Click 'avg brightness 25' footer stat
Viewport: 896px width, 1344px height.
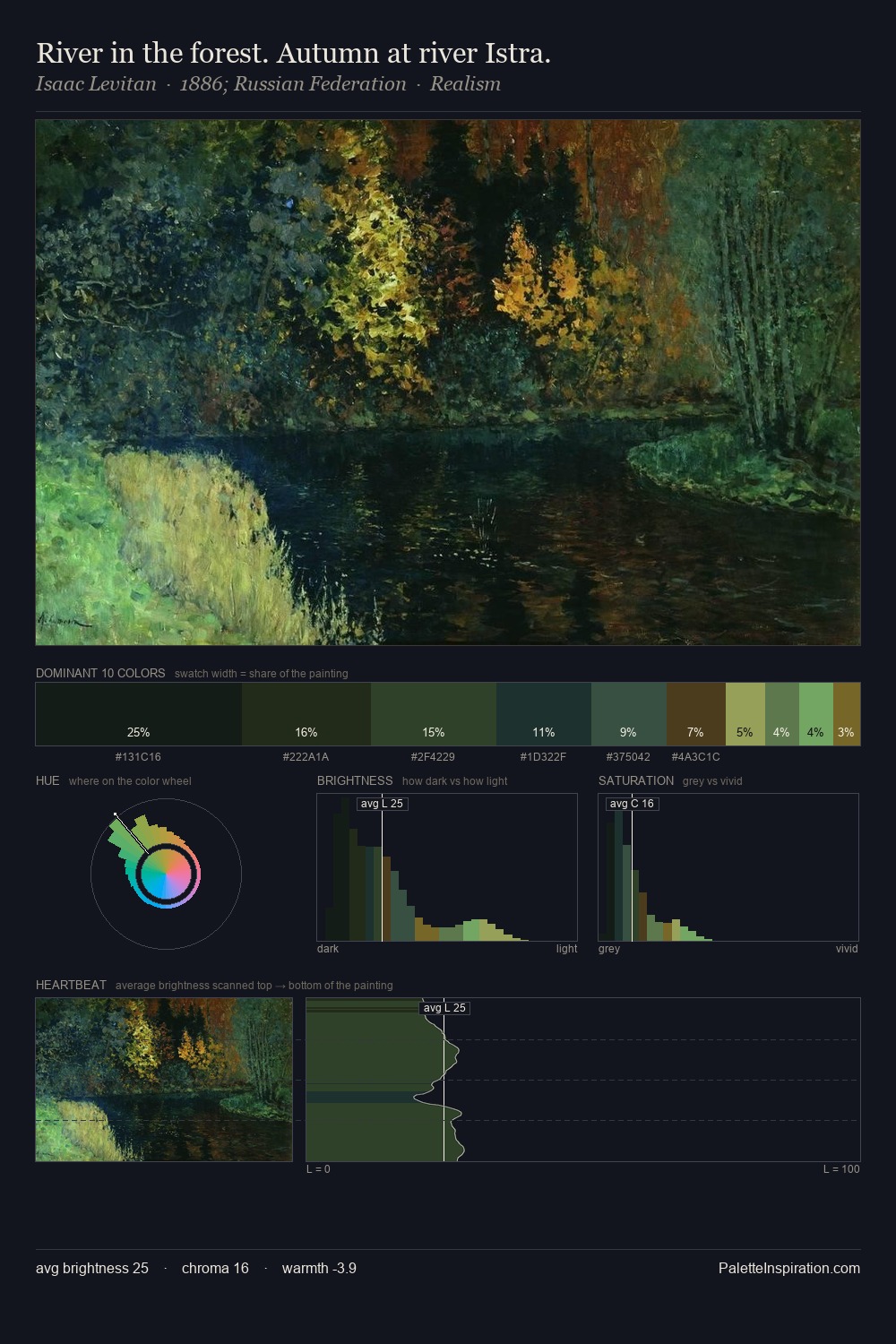(92, 1268)
